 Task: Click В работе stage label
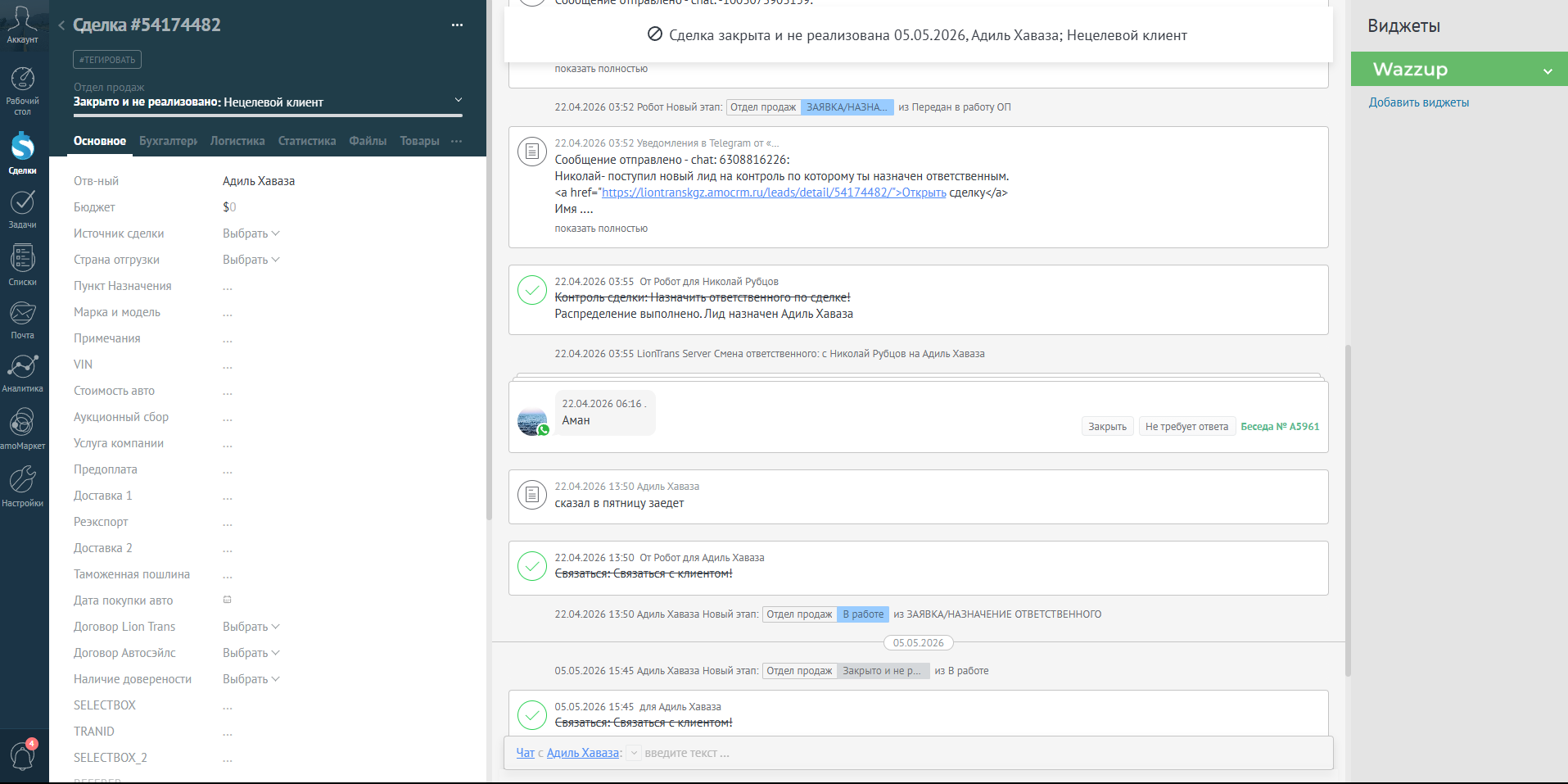(x=863, y=614)
